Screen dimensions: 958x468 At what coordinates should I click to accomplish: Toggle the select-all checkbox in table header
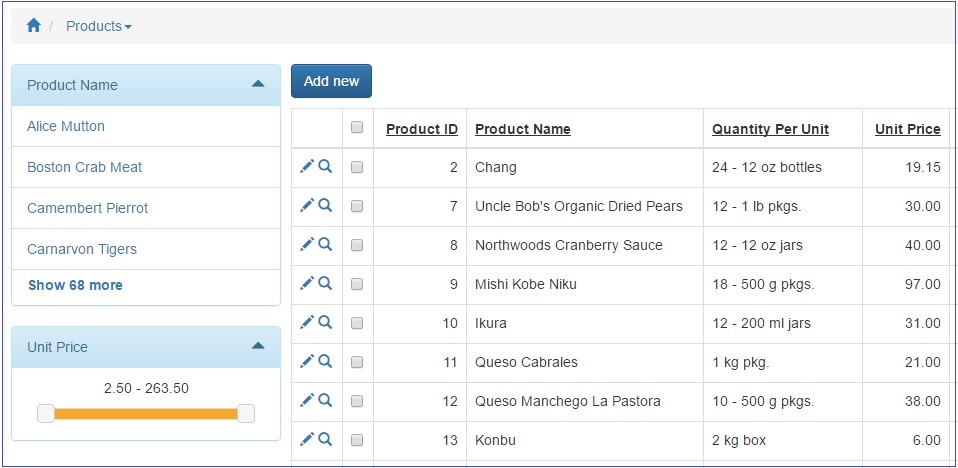click(x=356, y=128)
